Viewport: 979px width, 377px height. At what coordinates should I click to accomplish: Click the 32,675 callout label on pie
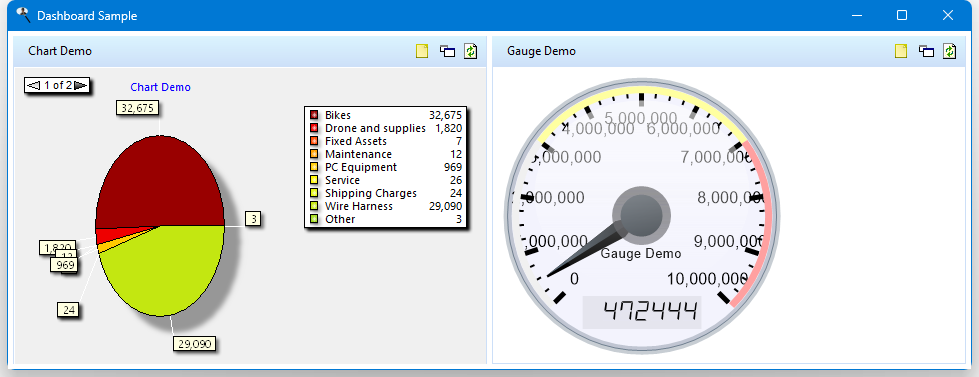pyautogui.click(x=137, y=108)
